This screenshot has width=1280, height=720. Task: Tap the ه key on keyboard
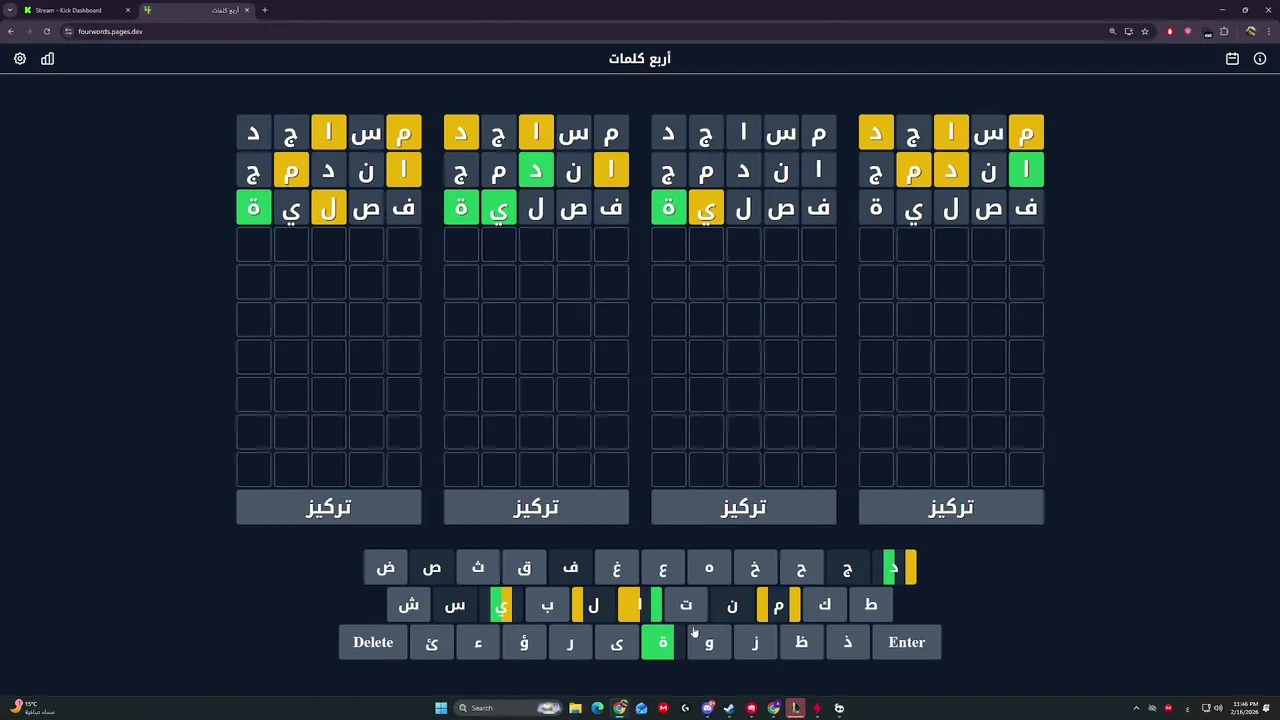(709, 568)
